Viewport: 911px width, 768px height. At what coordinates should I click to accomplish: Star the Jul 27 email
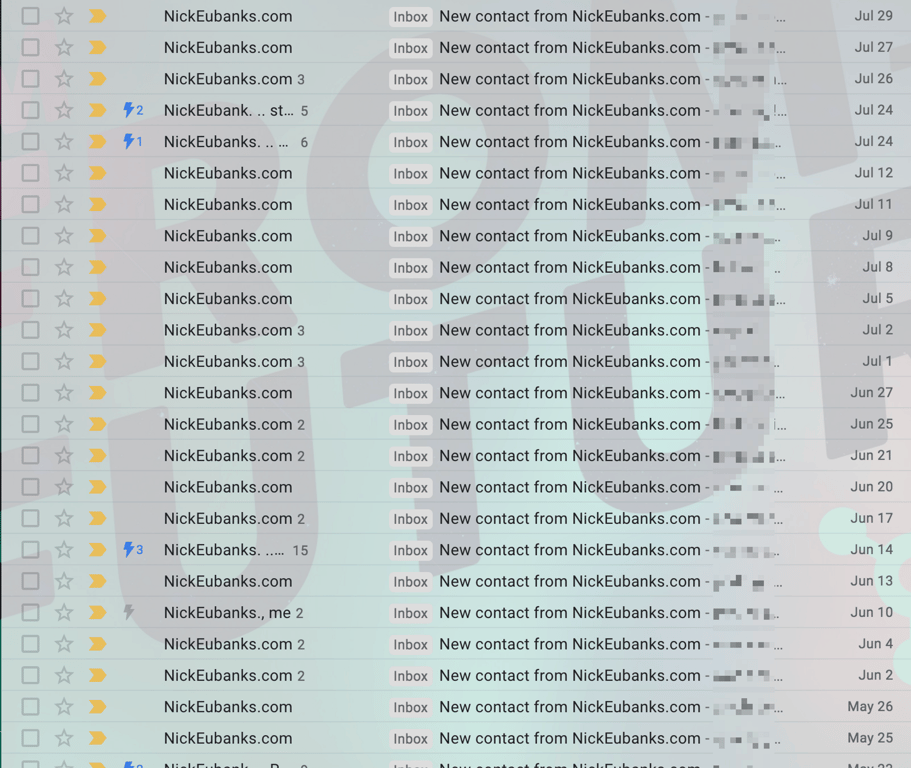(x=64, y=48)
